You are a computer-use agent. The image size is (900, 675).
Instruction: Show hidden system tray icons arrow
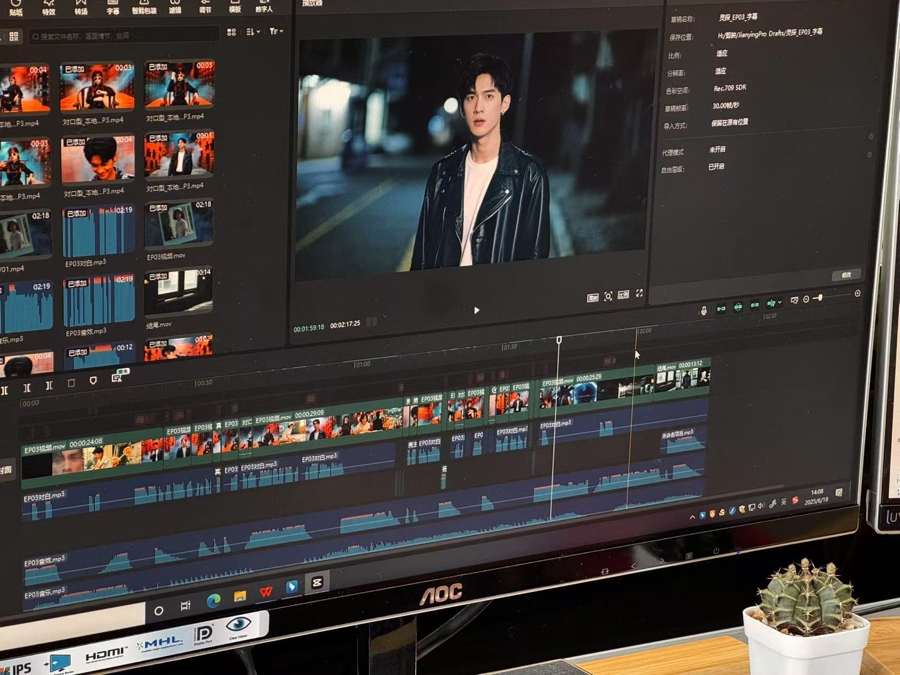coord(693,517)
